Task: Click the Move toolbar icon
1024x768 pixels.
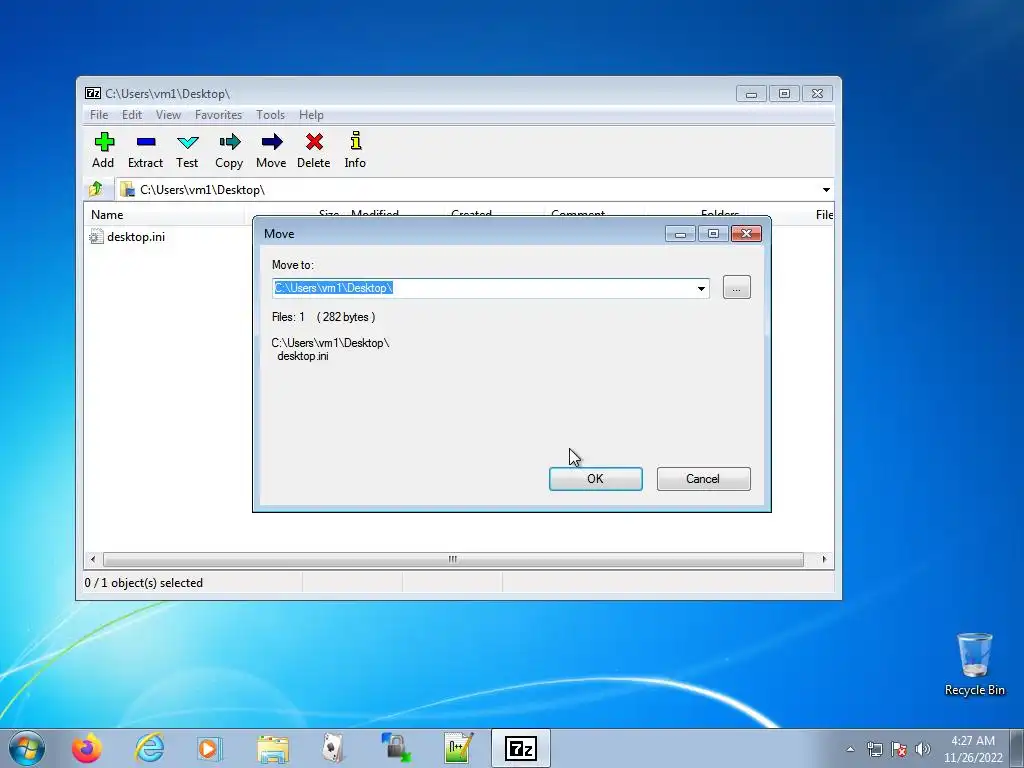Action: pyautogui.click(x=271, y=150)
